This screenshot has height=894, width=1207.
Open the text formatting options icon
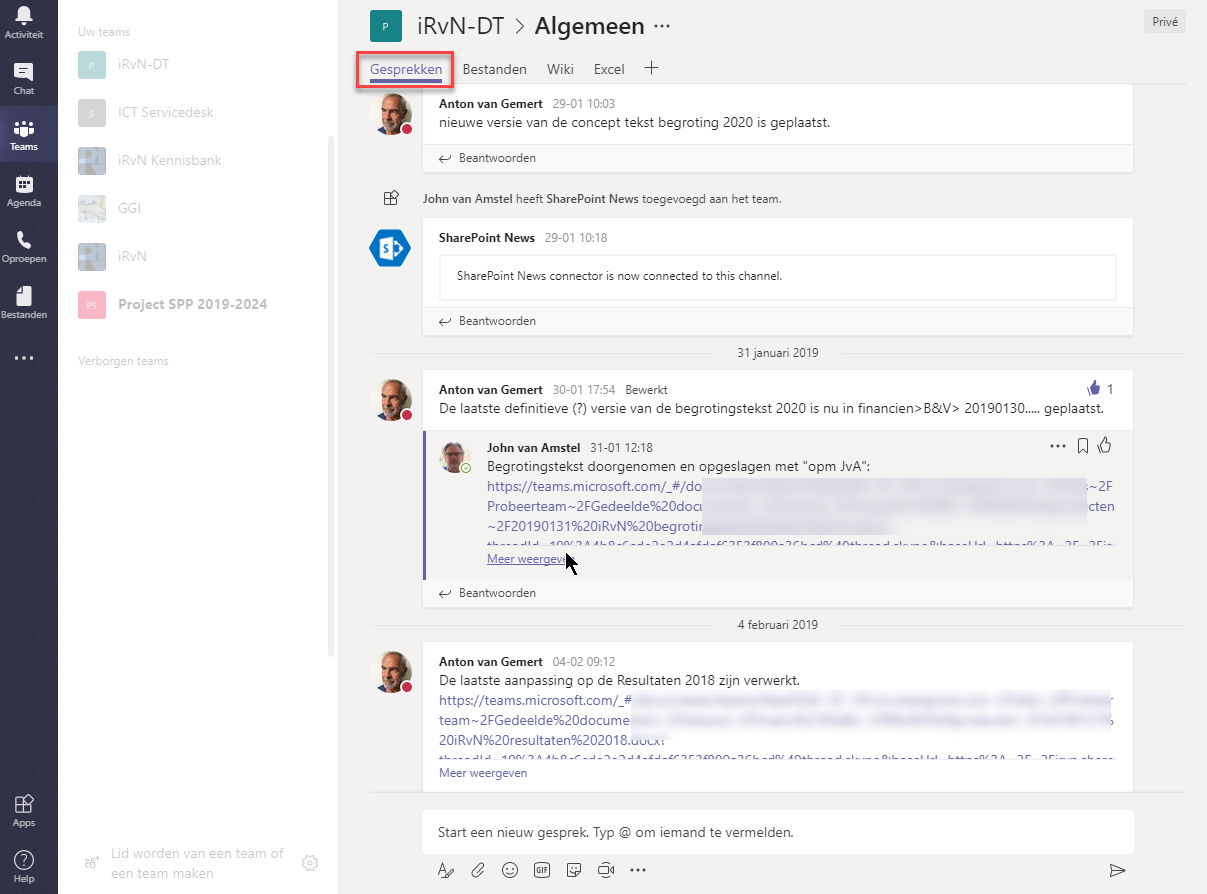tap(446, 870)
